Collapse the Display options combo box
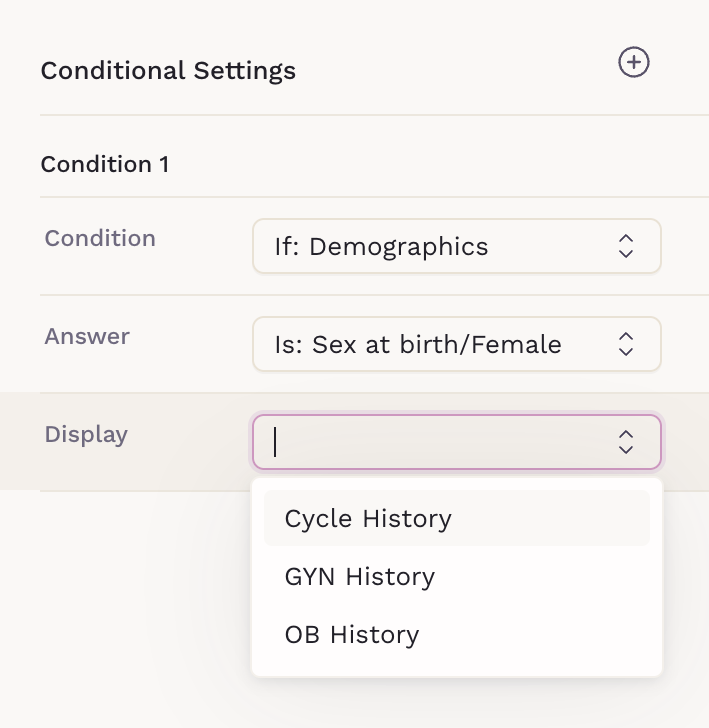 [x=626, y=442]
